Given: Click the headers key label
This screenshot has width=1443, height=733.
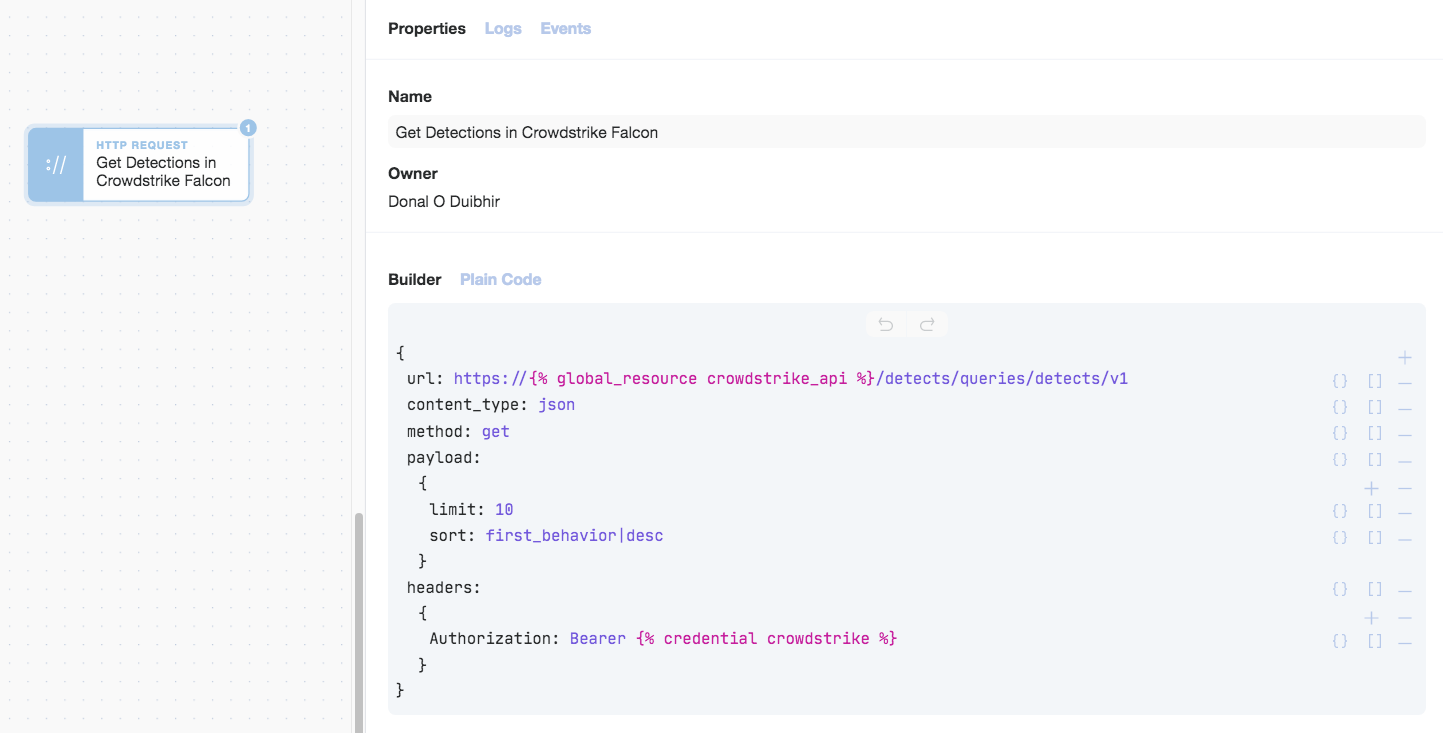Looking at the screenshot, I should coord(444,587).
